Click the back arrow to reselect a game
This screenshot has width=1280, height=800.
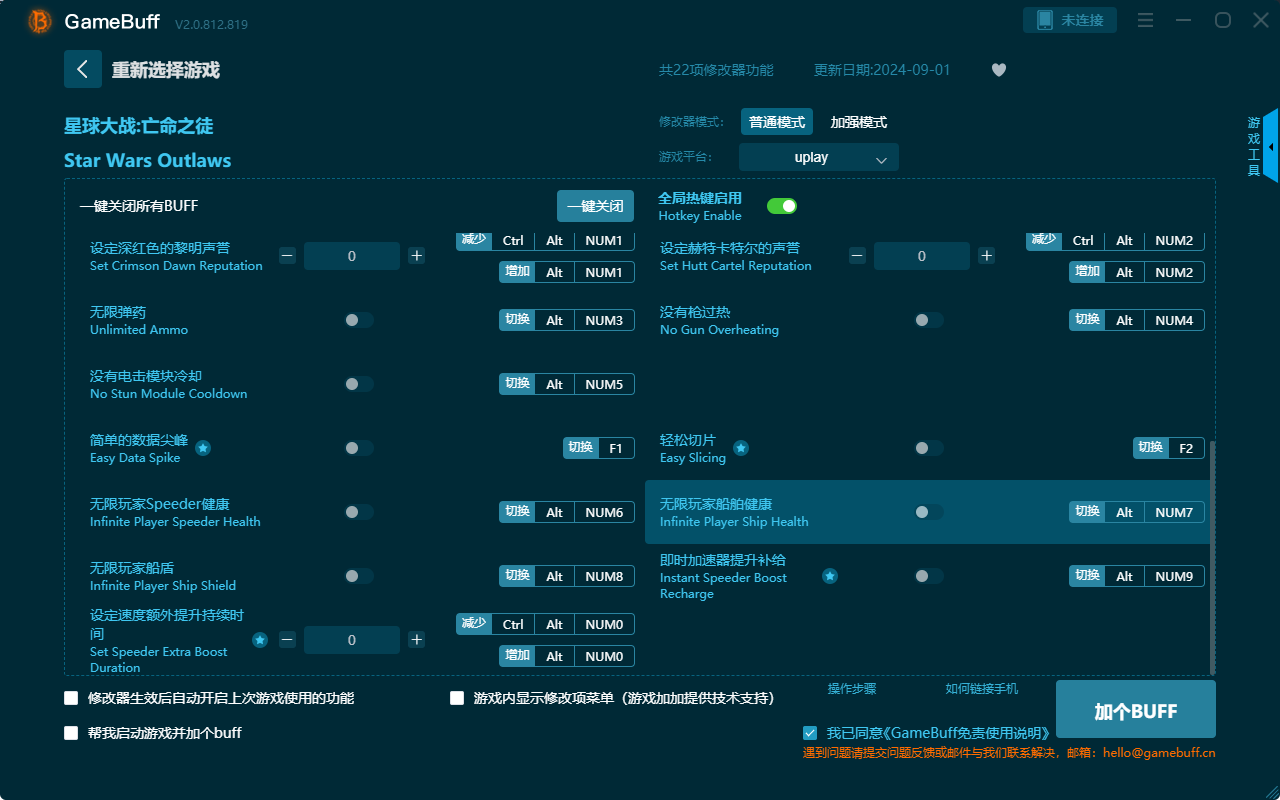pyautogui.click(x=83, y=68)
